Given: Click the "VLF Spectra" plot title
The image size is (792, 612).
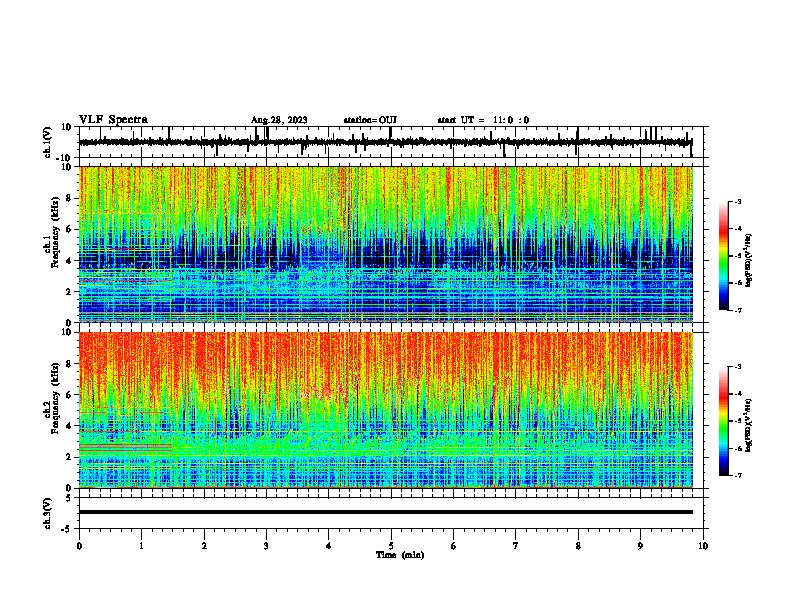Looking at the screenshot, I should tap(113, 120).
